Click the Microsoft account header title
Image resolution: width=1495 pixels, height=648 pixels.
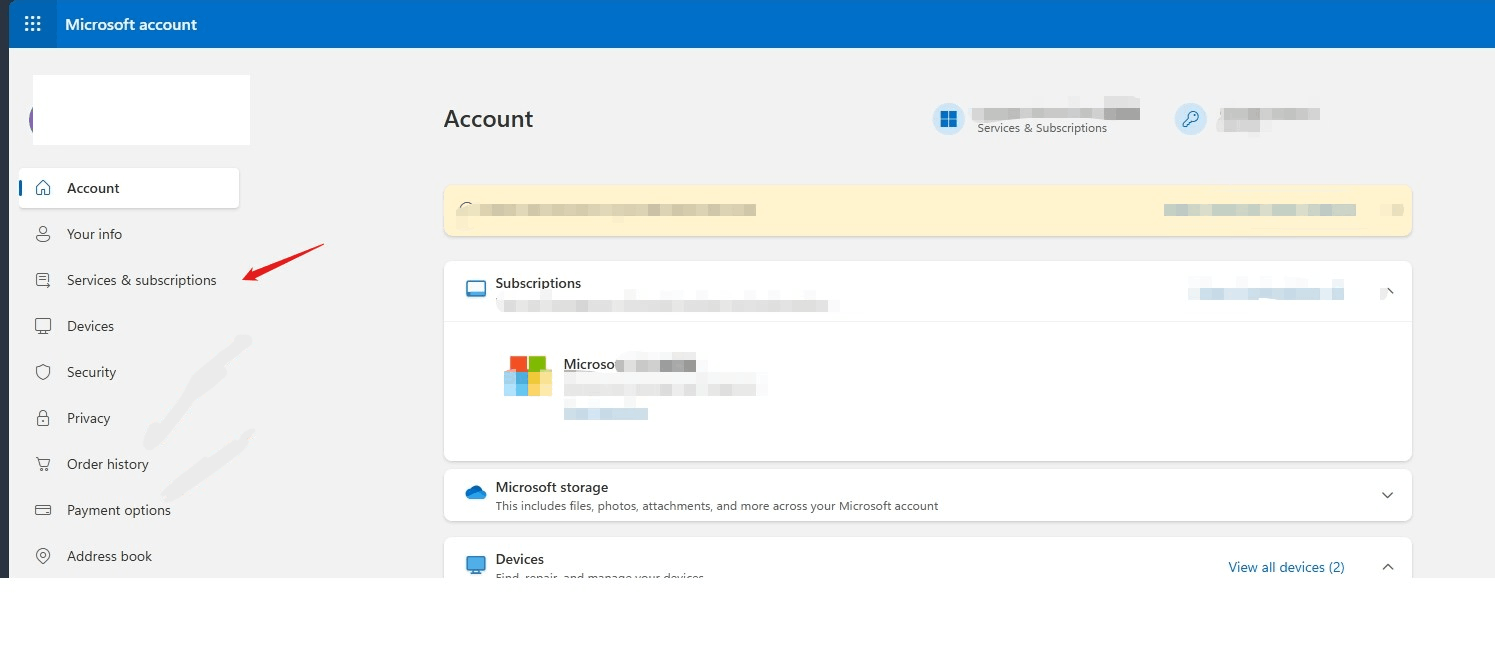(131, 24)
